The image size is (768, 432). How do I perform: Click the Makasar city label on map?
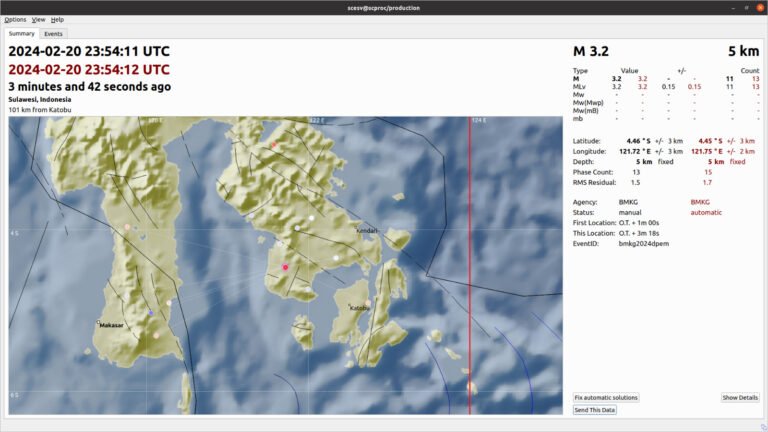[111, 325]
